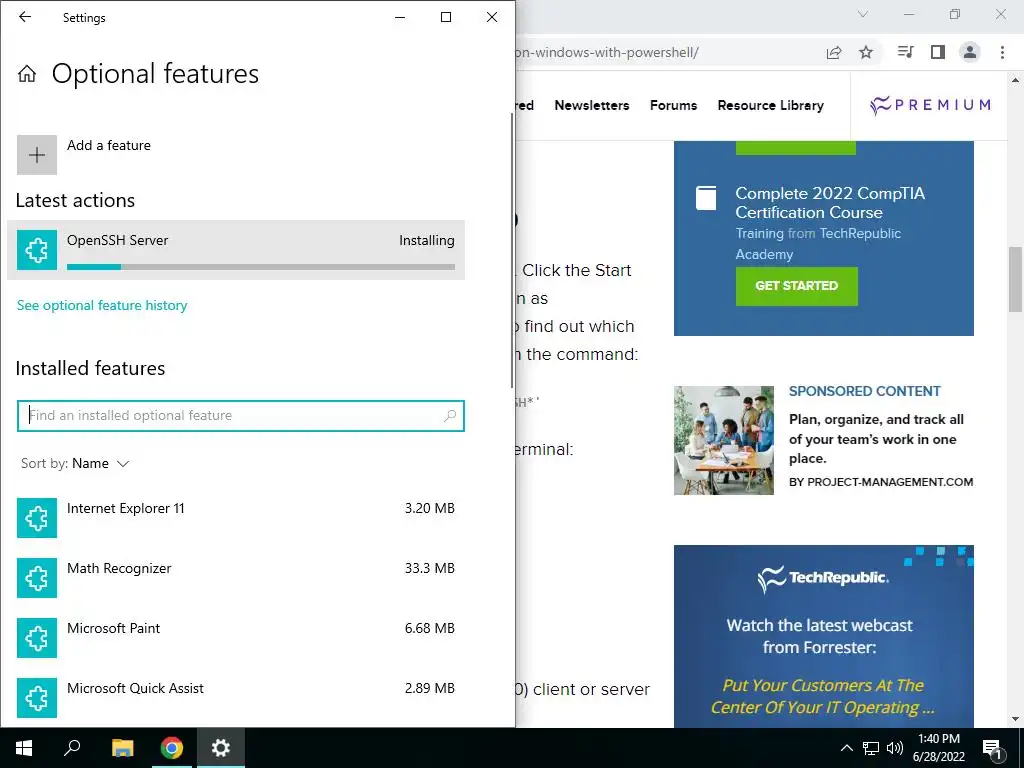Open the notification center icon
This screenshot has width=1024, height=768.
[x=993, y=749]
